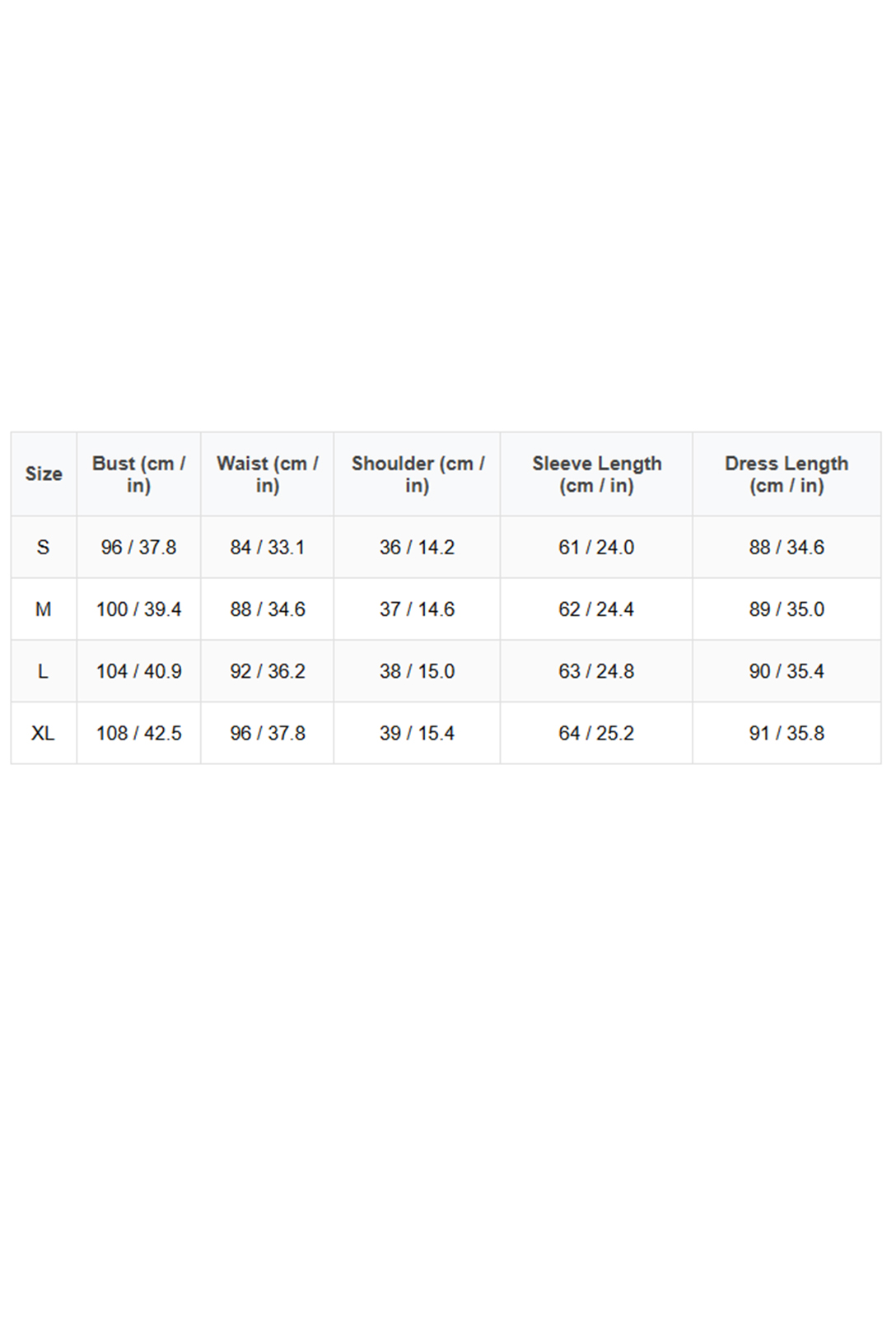
Task: Click the Bust column header
Action: [x=138, y=474]
